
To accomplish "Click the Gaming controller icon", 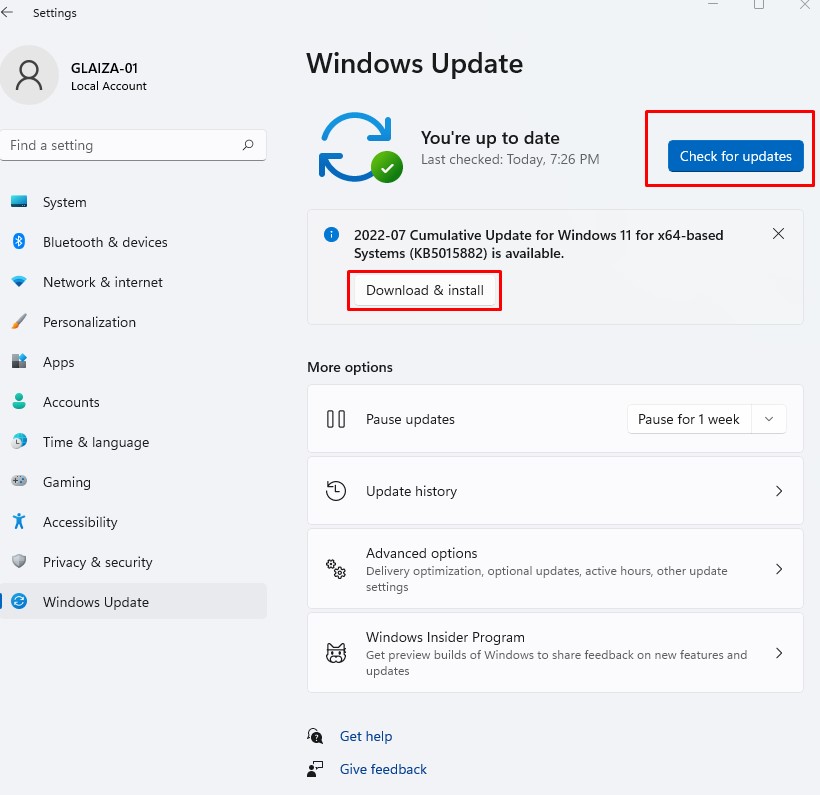I will click(x=19, y=482).
